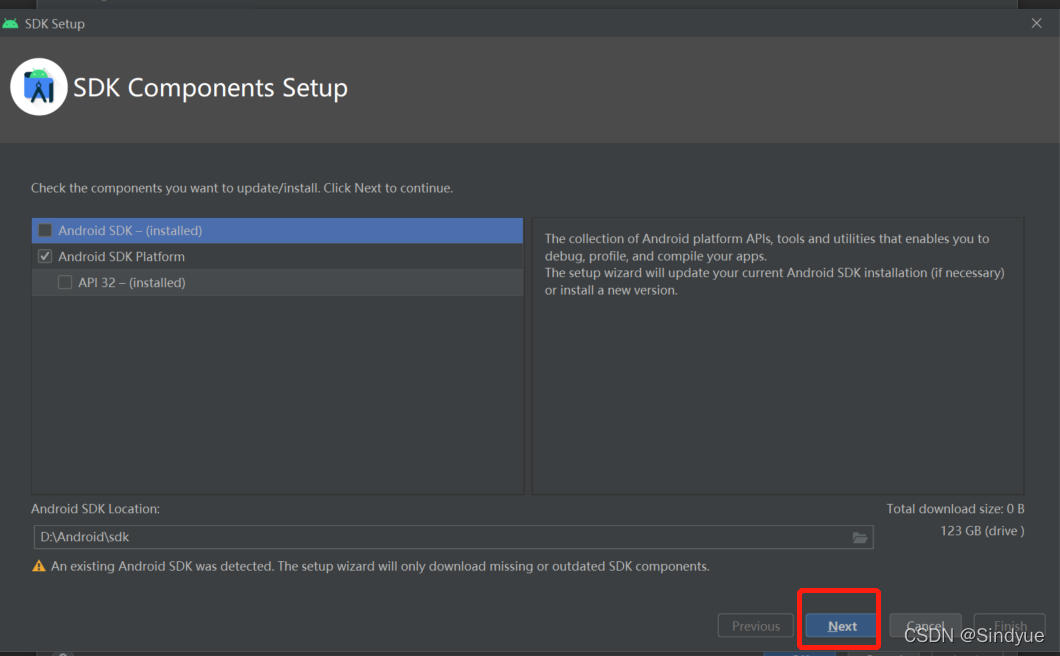Select the Android SDK Platform row
Viewport: 1060px width, 656px height.
click(277, 256)
